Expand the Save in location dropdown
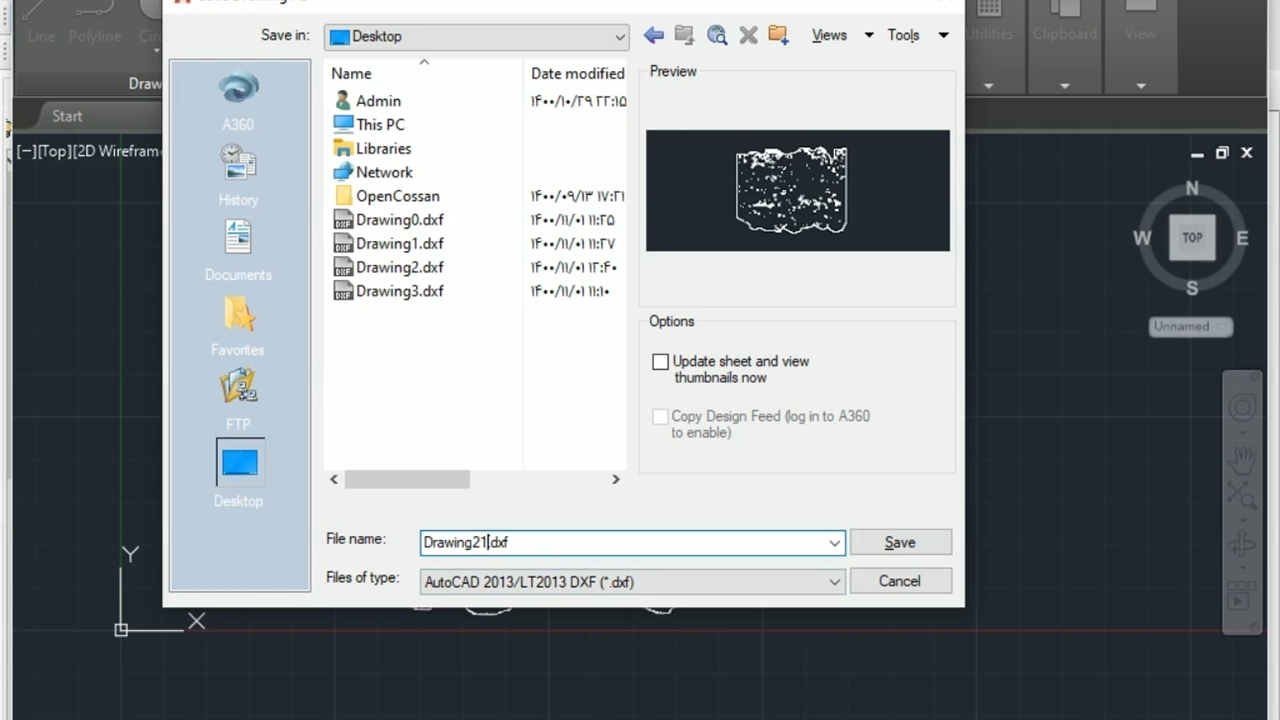 620,37
